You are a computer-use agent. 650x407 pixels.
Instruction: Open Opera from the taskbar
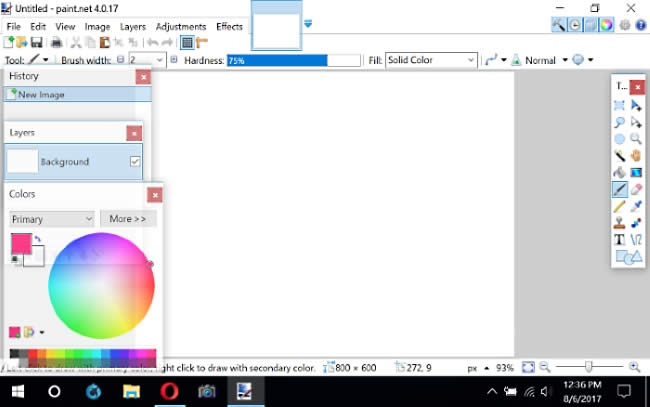click(169, 391)
